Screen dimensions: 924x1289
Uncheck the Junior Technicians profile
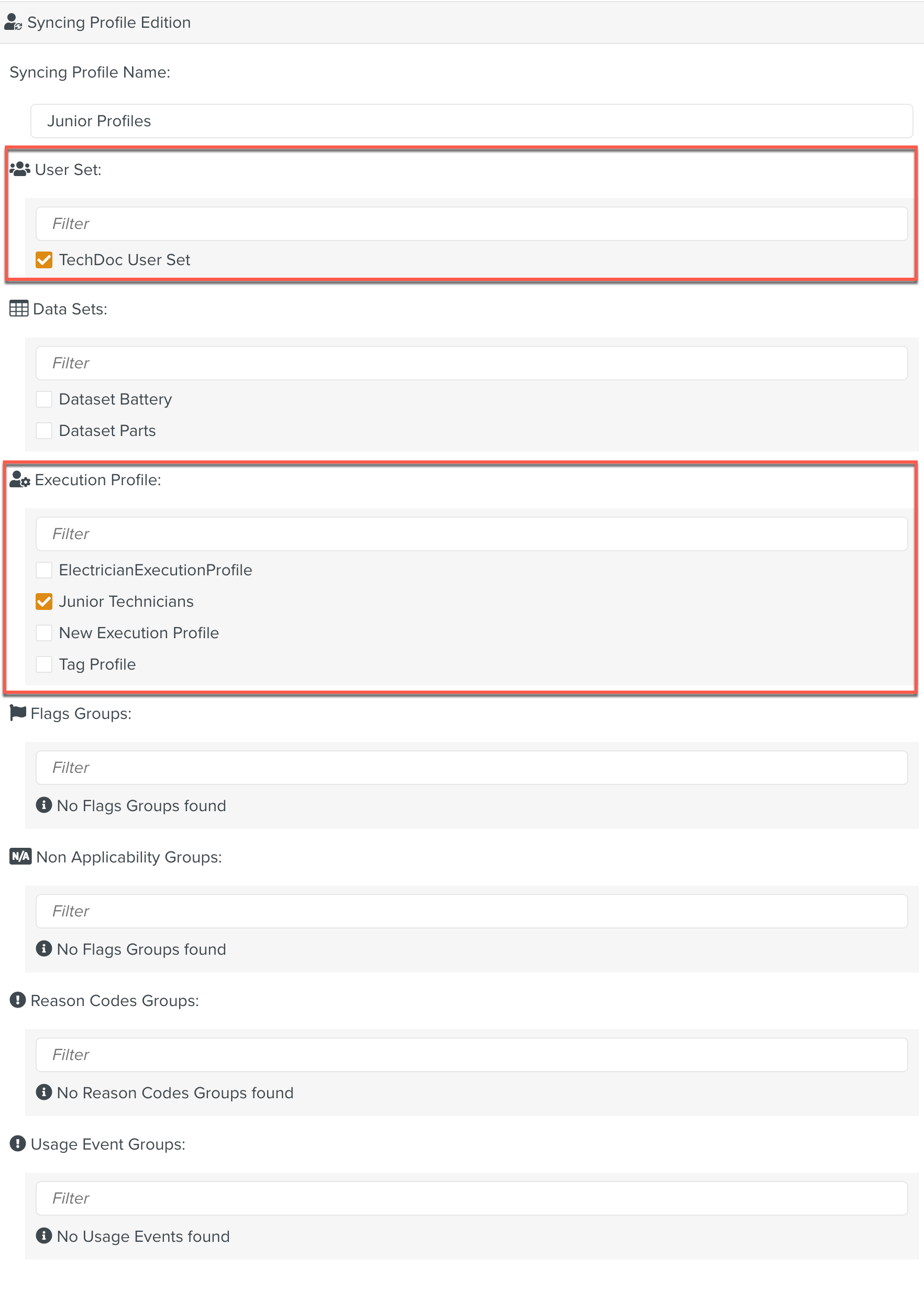pos(45,602)
